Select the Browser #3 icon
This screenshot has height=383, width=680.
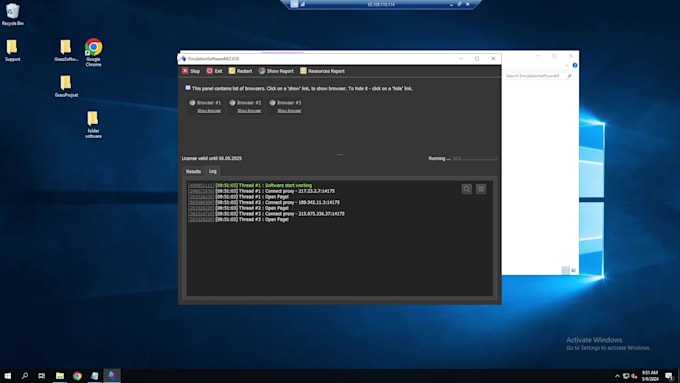pyautogui.click(x=272, y=103)
